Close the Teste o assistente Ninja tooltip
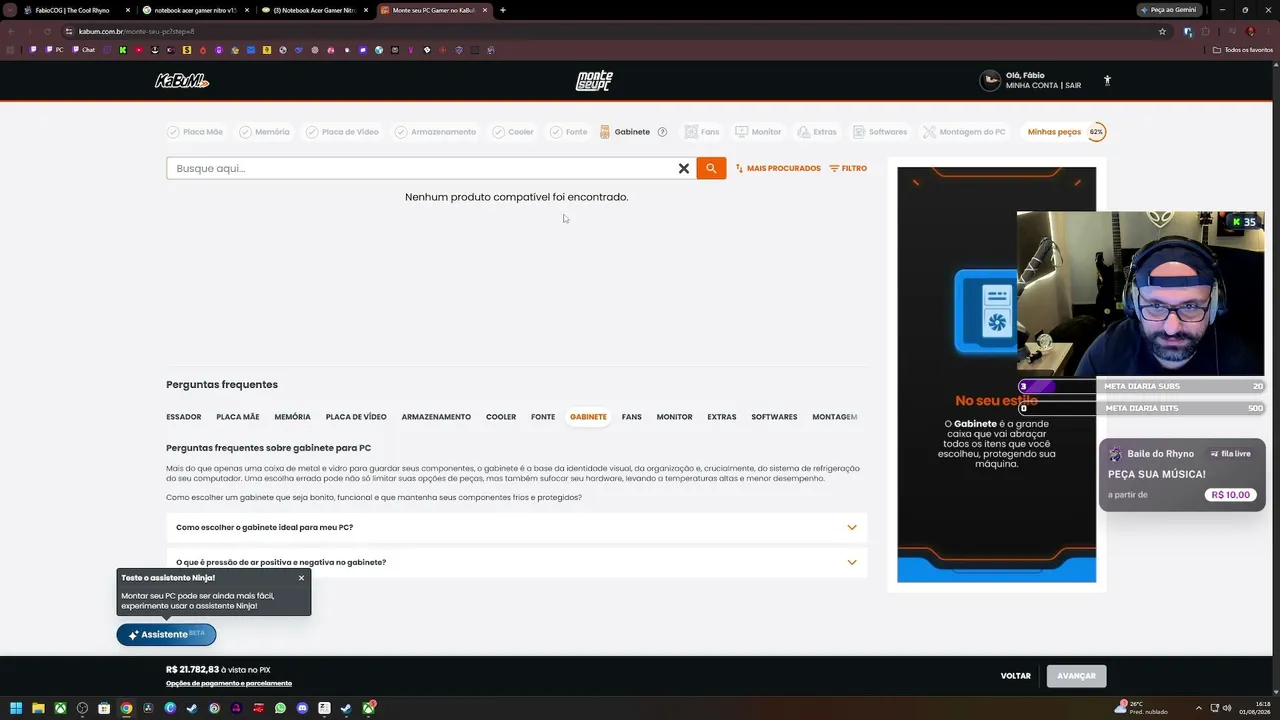Screen dimensions: 1280x720 pyautogui.click(x=301, y=578)
